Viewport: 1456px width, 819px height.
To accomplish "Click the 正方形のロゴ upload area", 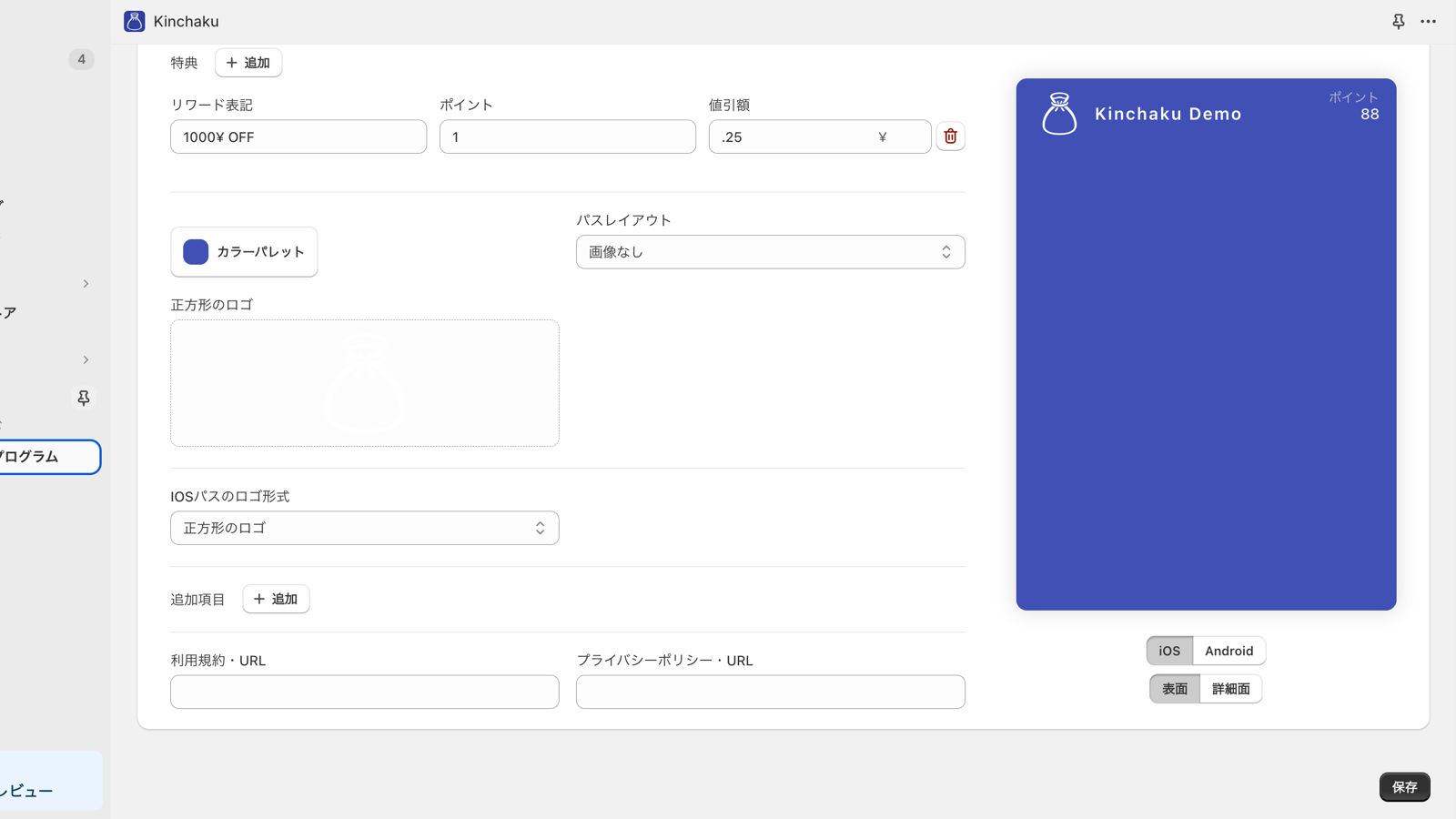I will (364, 383).
